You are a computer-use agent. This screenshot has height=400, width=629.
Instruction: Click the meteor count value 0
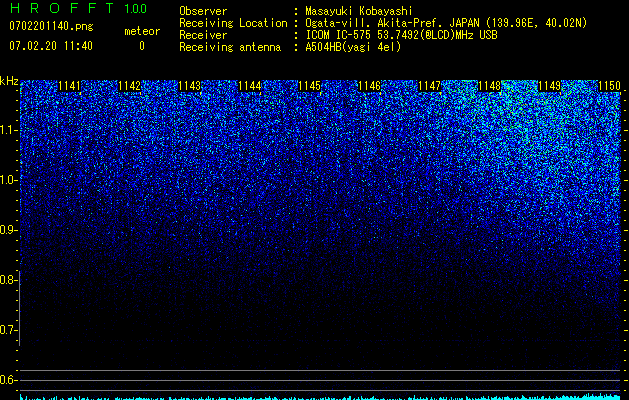click(x=142, y=46)
